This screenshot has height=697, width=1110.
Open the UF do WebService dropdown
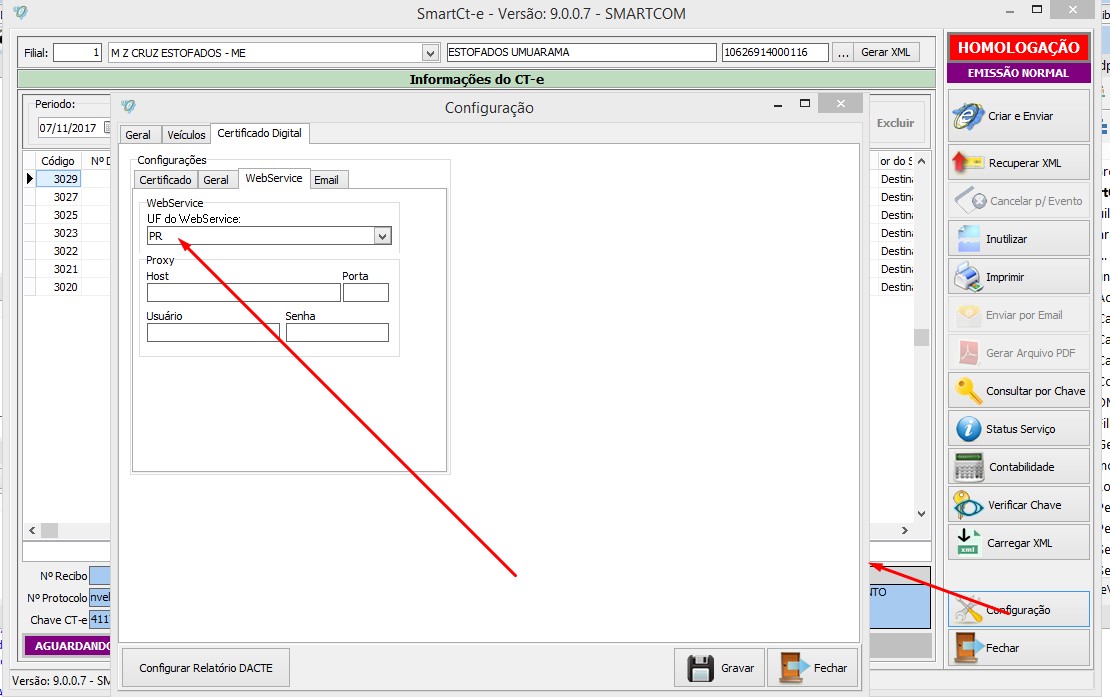coord(382,236)
